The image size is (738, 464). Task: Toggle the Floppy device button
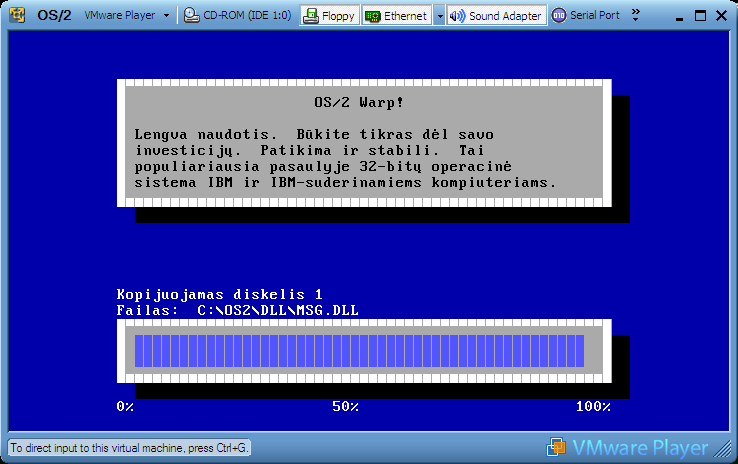(x=329, y=16)
